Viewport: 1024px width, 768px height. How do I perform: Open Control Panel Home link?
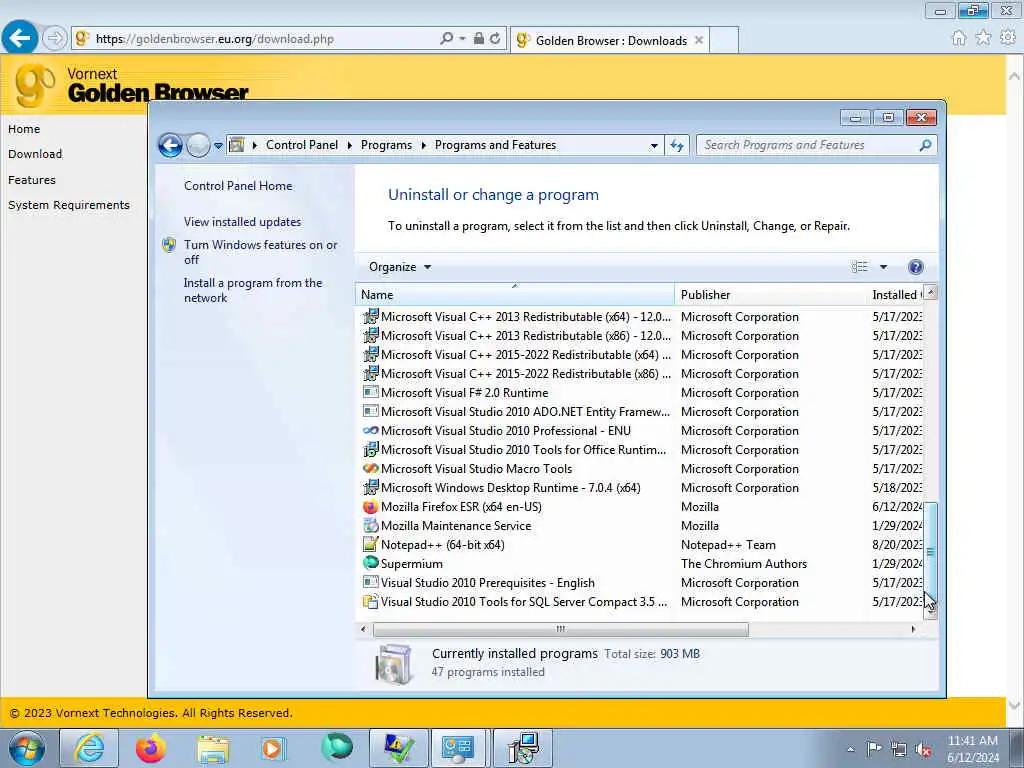pos(238,186)
